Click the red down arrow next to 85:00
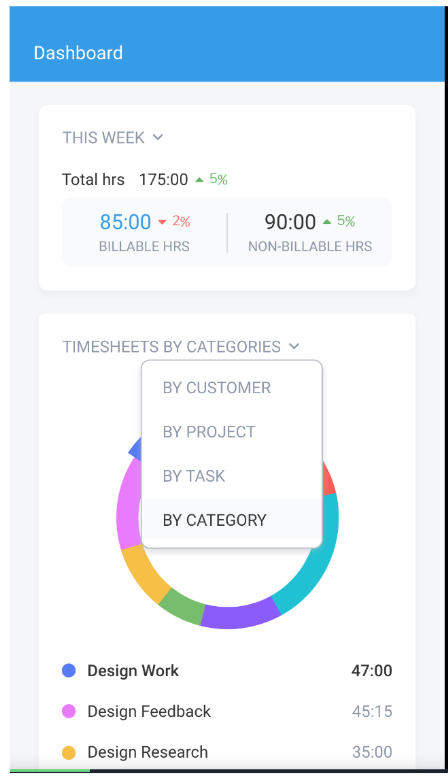The height and width of the screenshot is (776, 448). click(162, 222)
